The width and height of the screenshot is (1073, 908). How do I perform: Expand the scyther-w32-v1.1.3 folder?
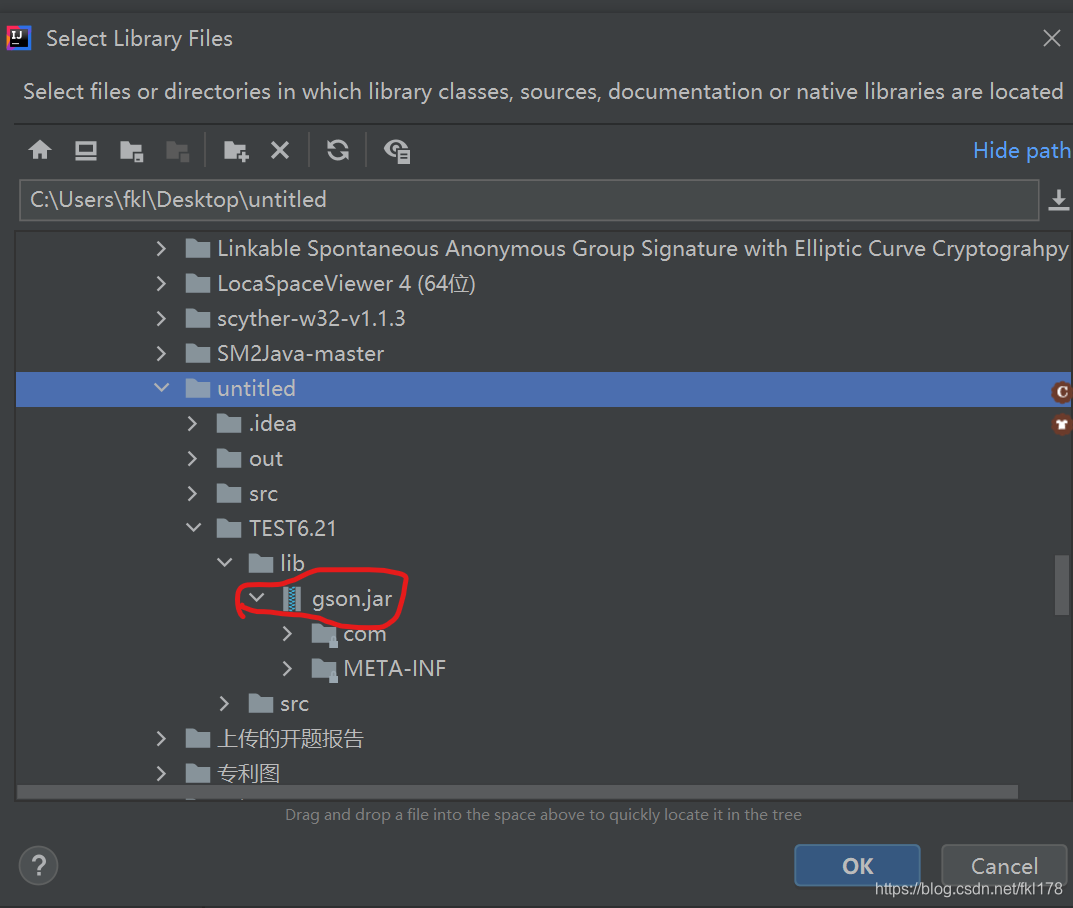pyautogui.click(x=161, y=319)
